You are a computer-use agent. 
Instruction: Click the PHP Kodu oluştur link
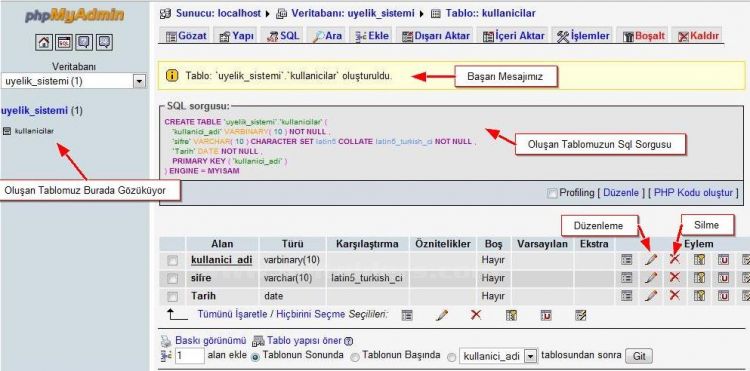pos(693,193)
